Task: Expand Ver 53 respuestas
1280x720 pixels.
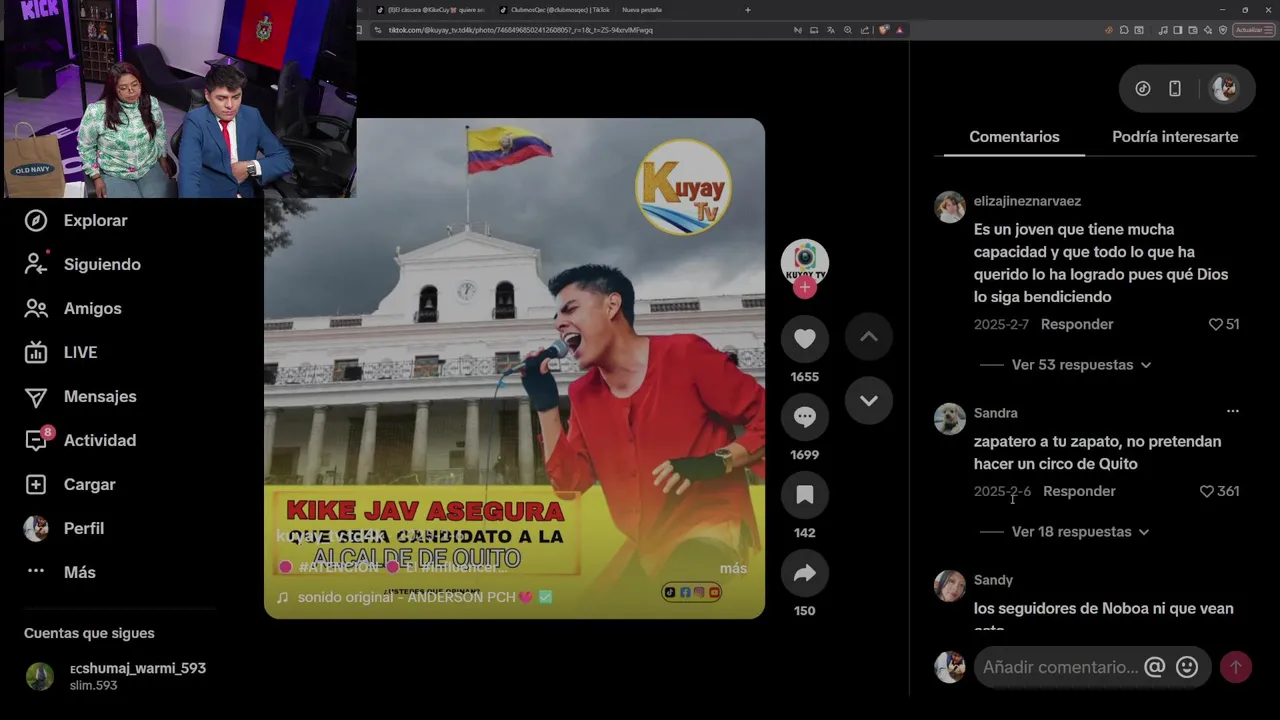Action: (1081, 365)
